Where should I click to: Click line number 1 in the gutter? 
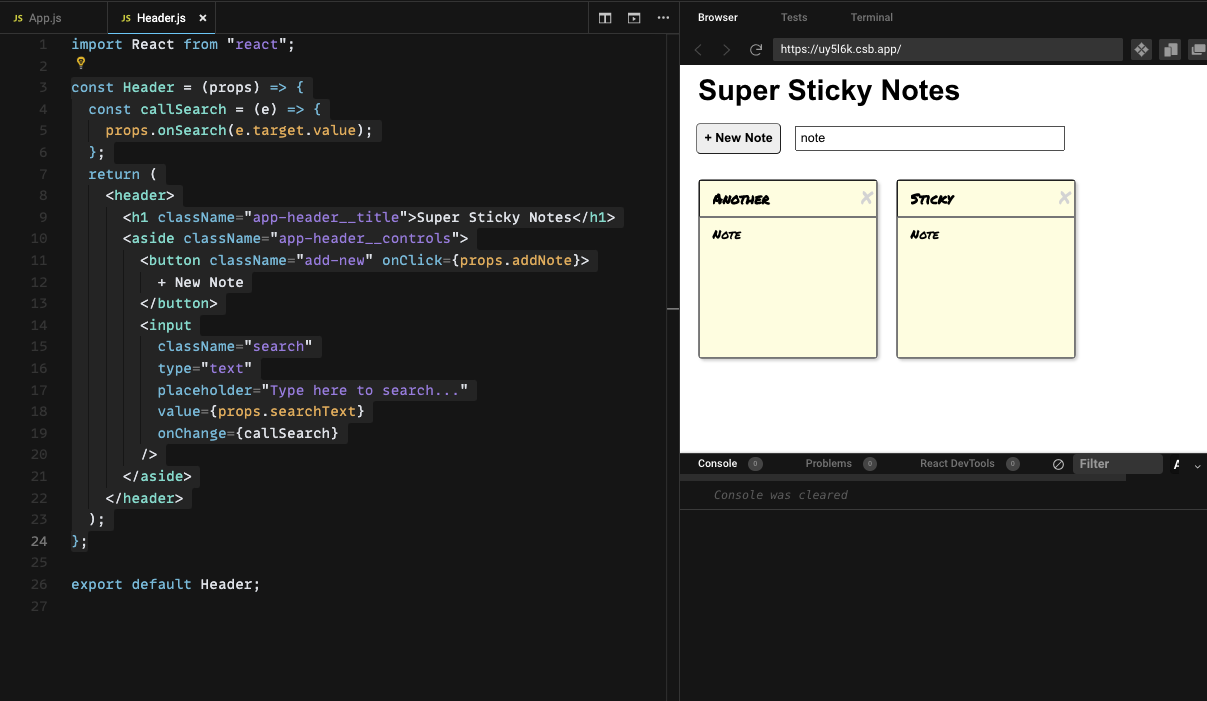click(43, 44)
